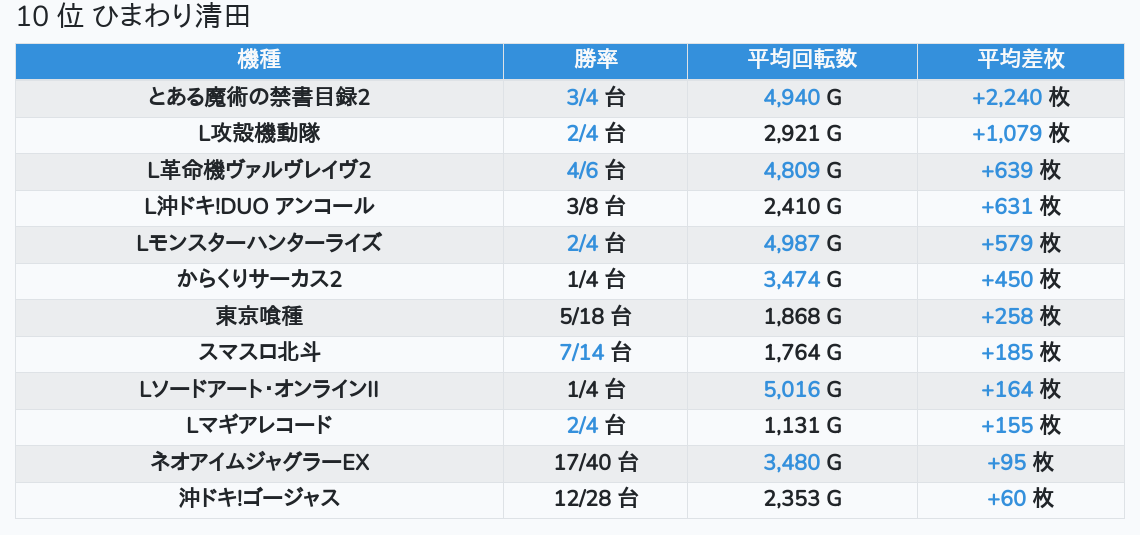The image size is (1140, 535).
Task: Select the ネオアイムジャグラーEX entry
Action: click(259, 462)
